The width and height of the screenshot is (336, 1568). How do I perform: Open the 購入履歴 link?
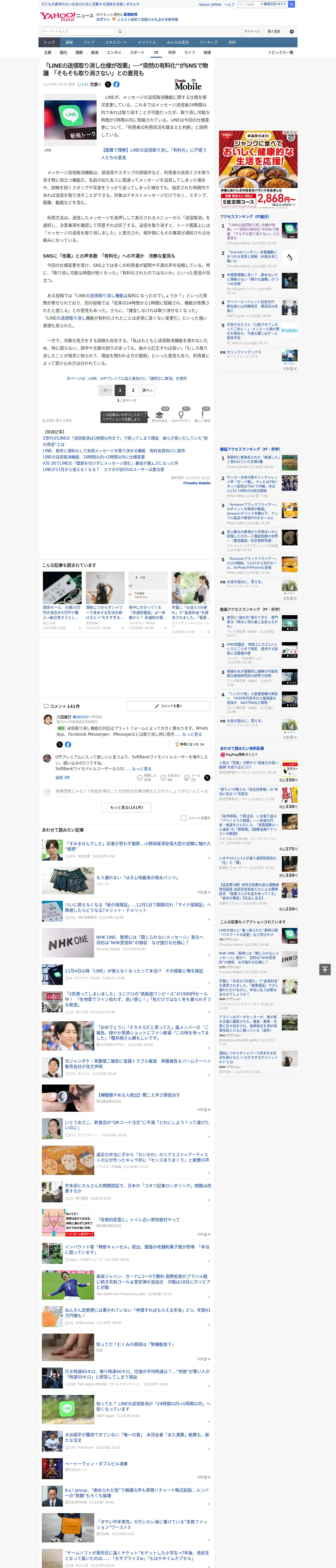pyautogui.click(x=274, y=32)
